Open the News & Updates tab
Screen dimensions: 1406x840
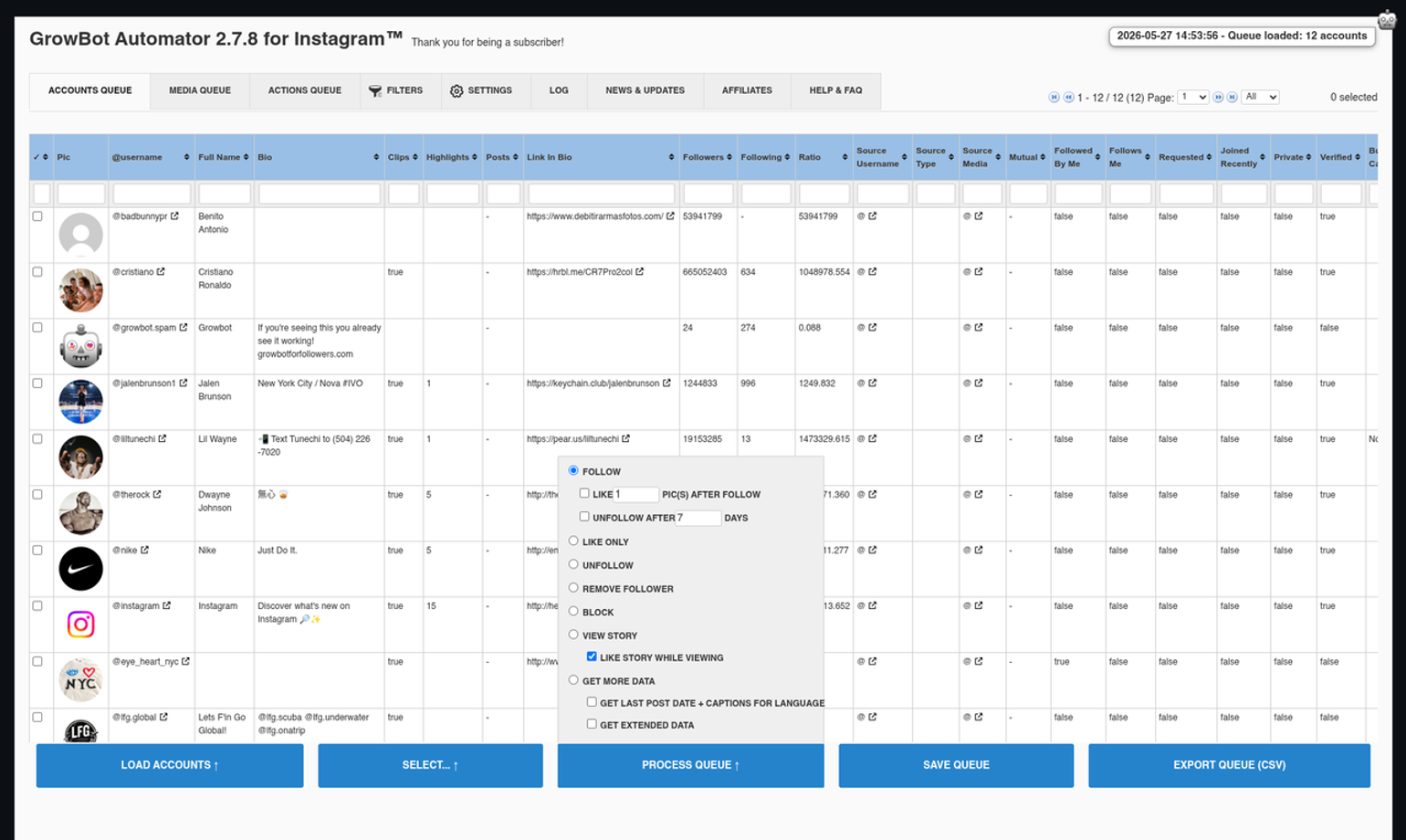pyautogui.click(x=645, y=91)
